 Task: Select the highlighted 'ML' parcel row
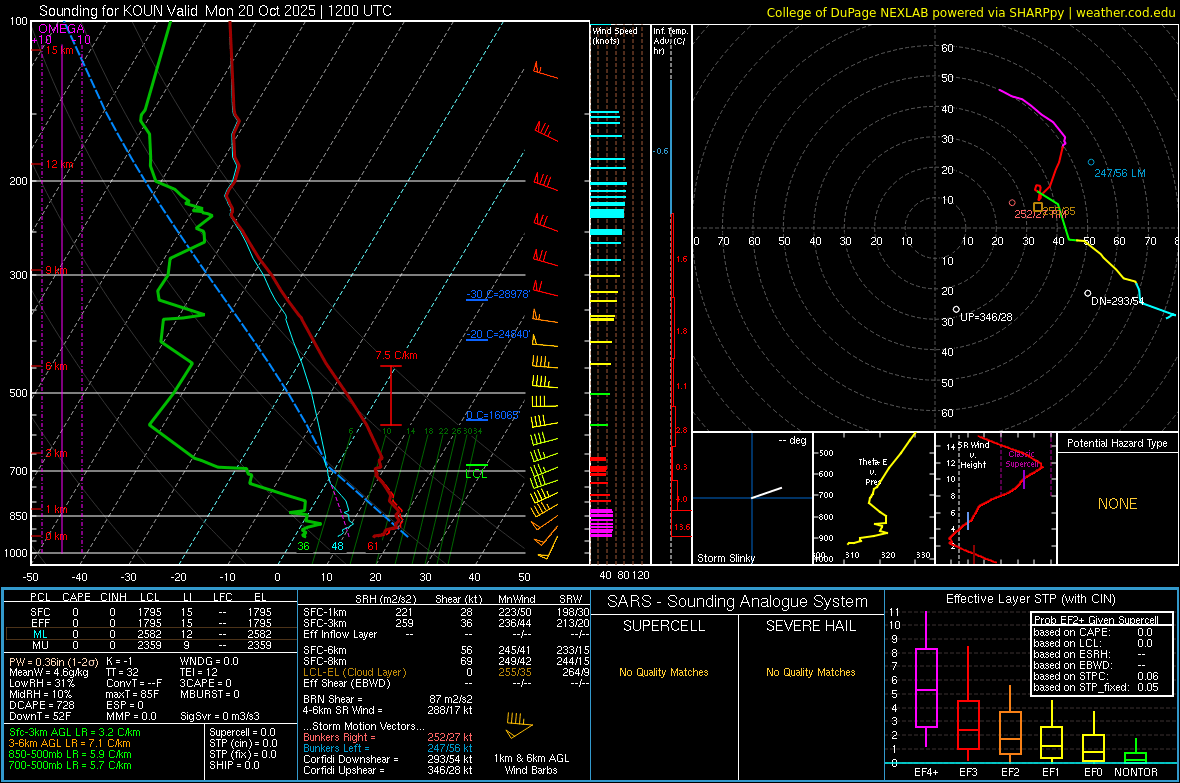[x=151, y=634]
